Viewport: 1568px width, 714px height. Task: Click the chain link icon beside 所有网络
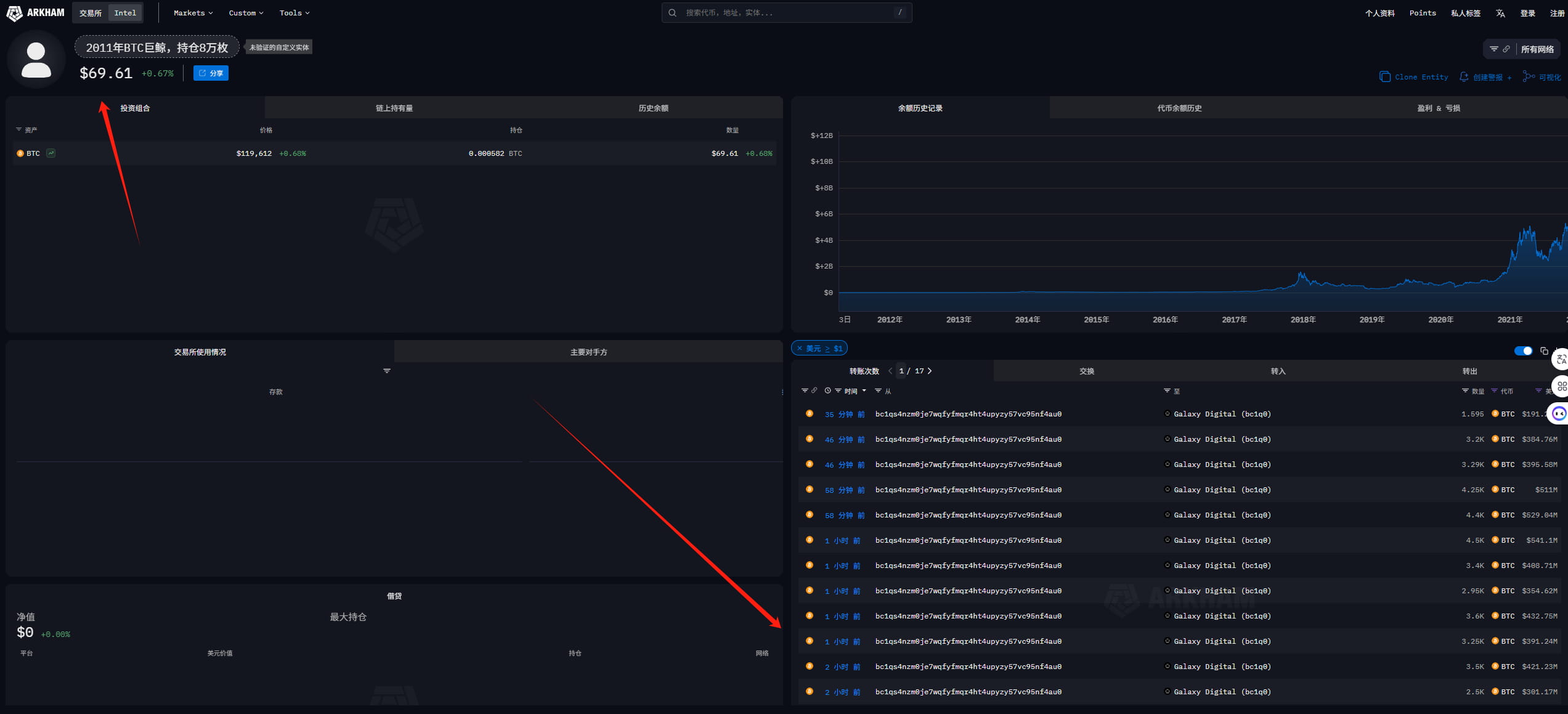tap(1506, 49)
